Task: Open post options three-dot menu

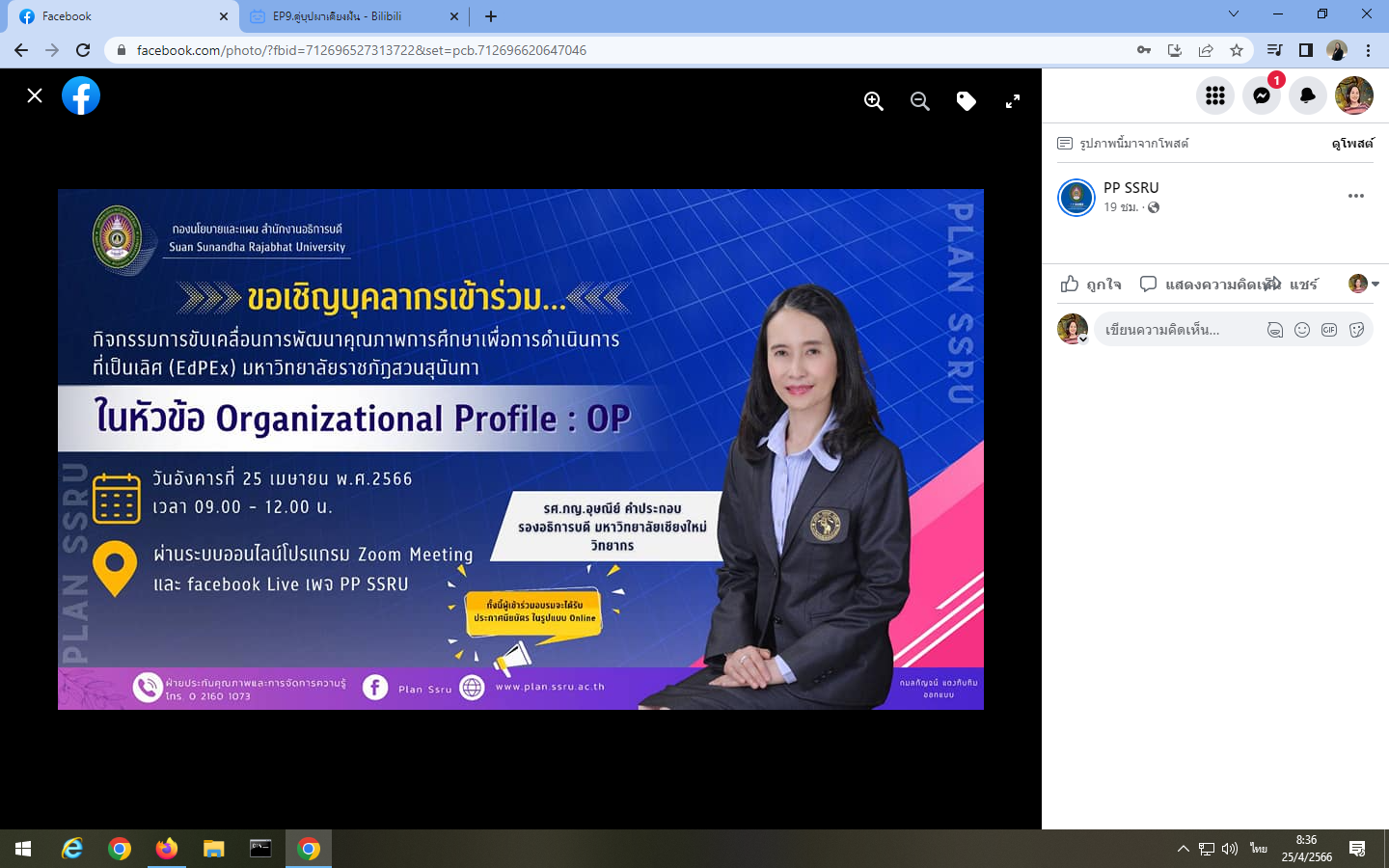Action: (1355, 196)
